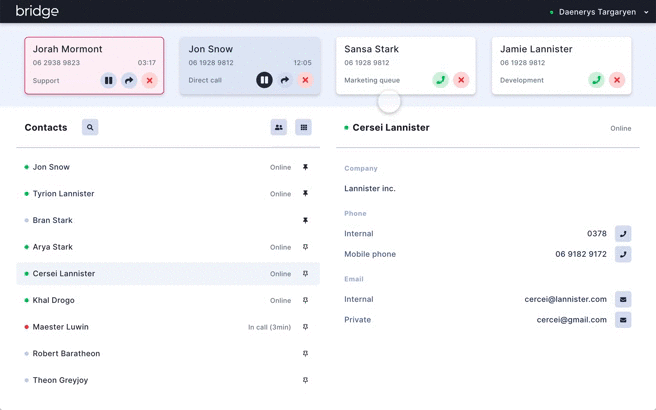This screenshot has width=656, height=410.
Task: Accept the Jamie Lannister call
Action: tap(596, 80)
